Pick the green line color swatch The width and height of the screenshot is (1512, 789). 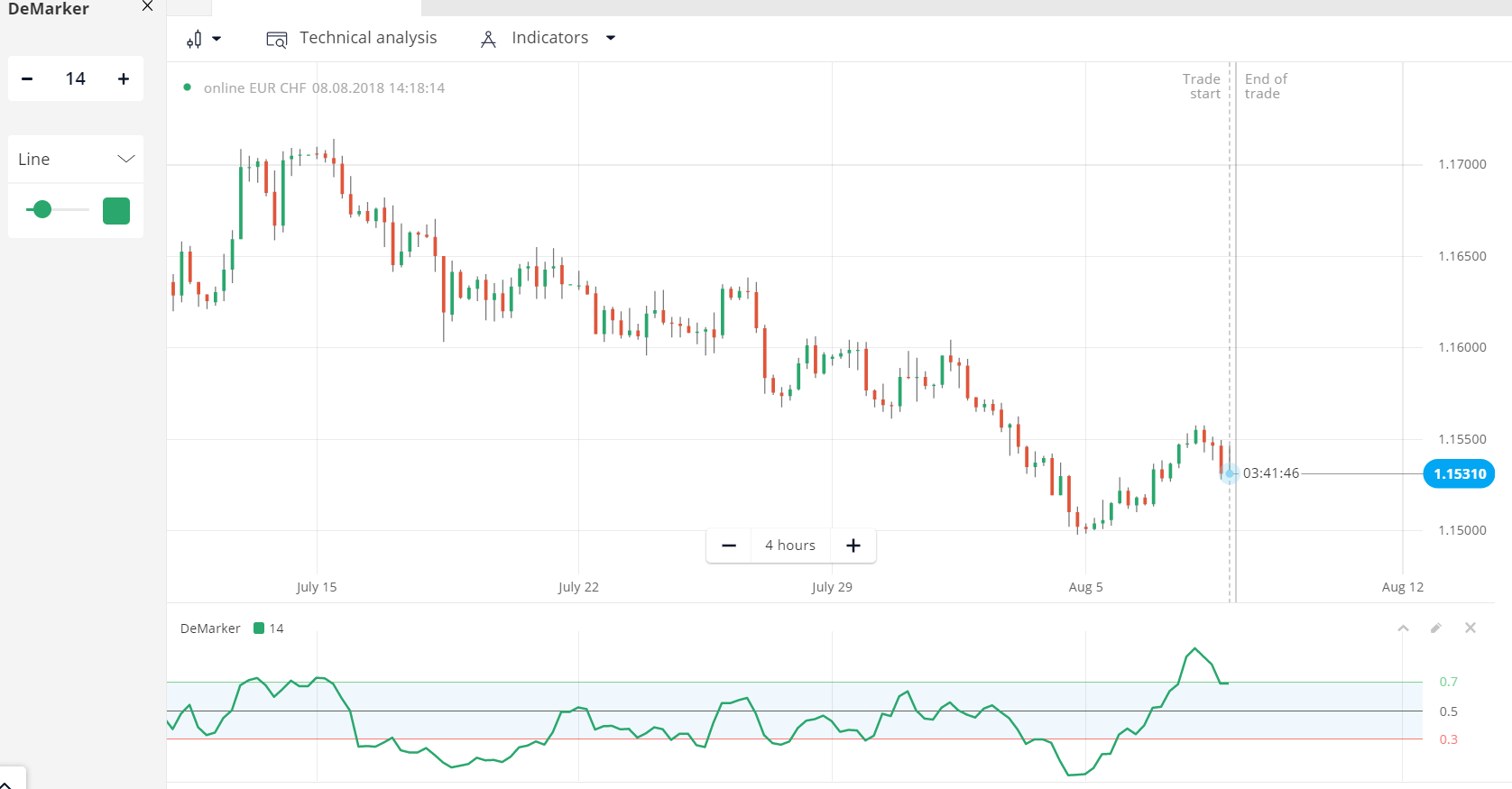[116, 211]
